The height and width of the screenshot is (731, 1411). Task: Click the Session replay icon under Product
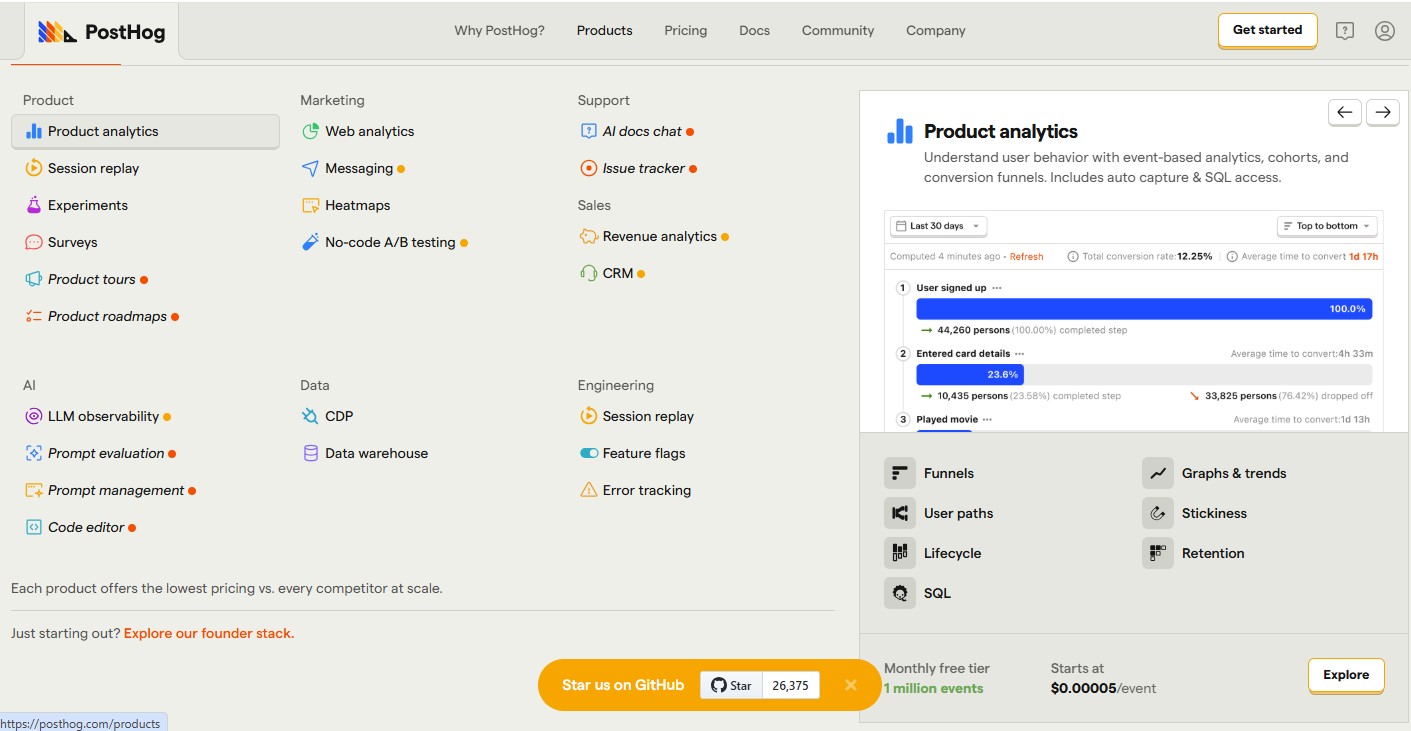point(34,168)
